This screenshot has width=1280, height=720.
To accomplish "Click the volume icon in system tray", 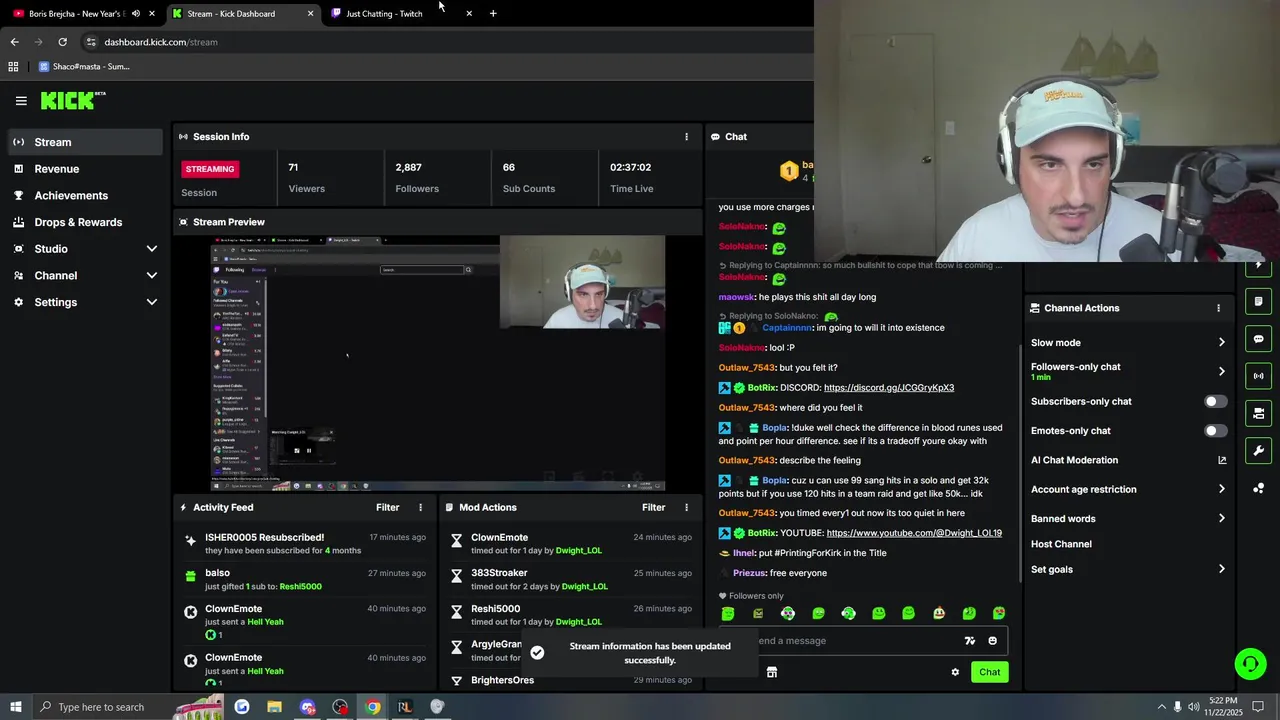I will (1193, 707).
